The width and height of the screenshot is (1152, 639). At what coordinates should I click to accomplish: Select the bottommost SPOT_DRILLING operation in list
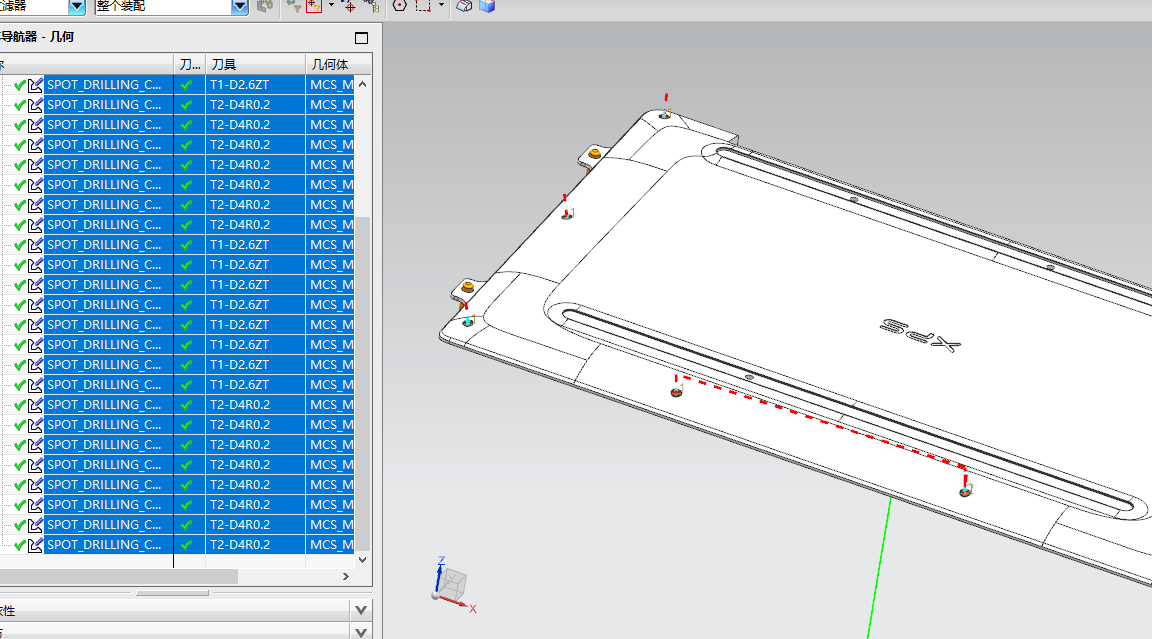click(103, 545)
